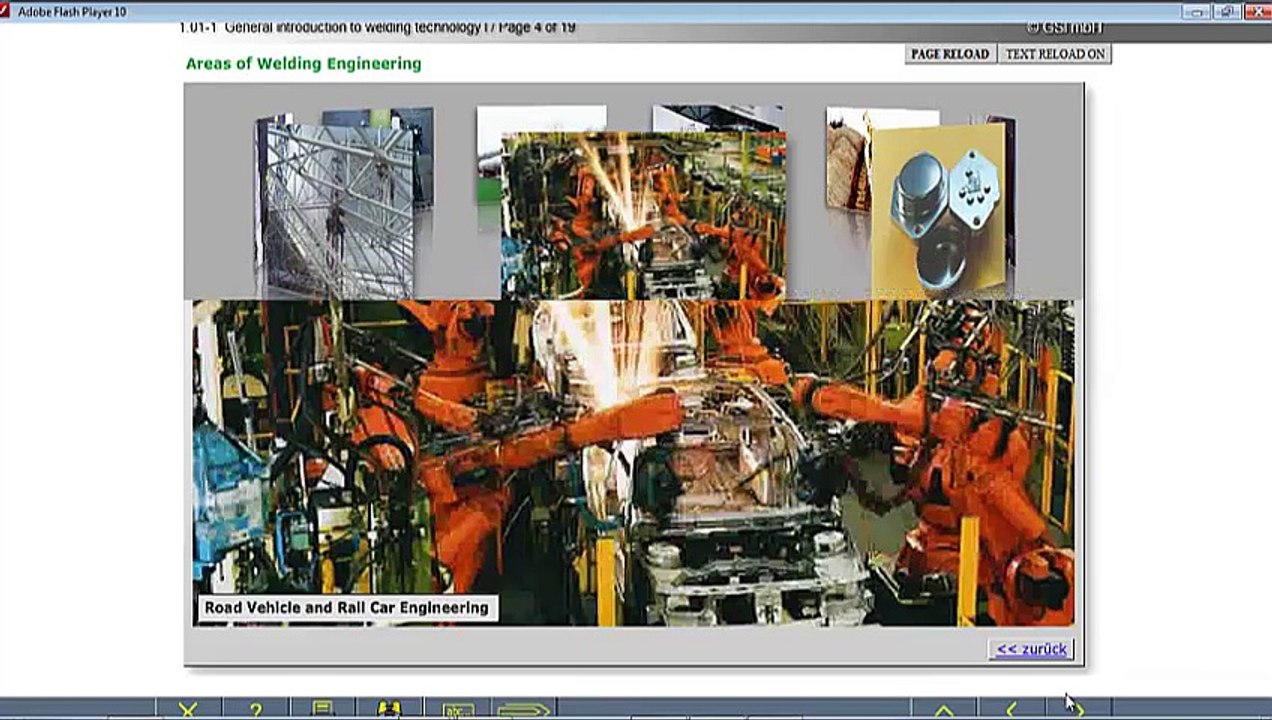Maximize the Flash Player window
This screenshot has width=1272, height=720.
[x=1228, y=12]
